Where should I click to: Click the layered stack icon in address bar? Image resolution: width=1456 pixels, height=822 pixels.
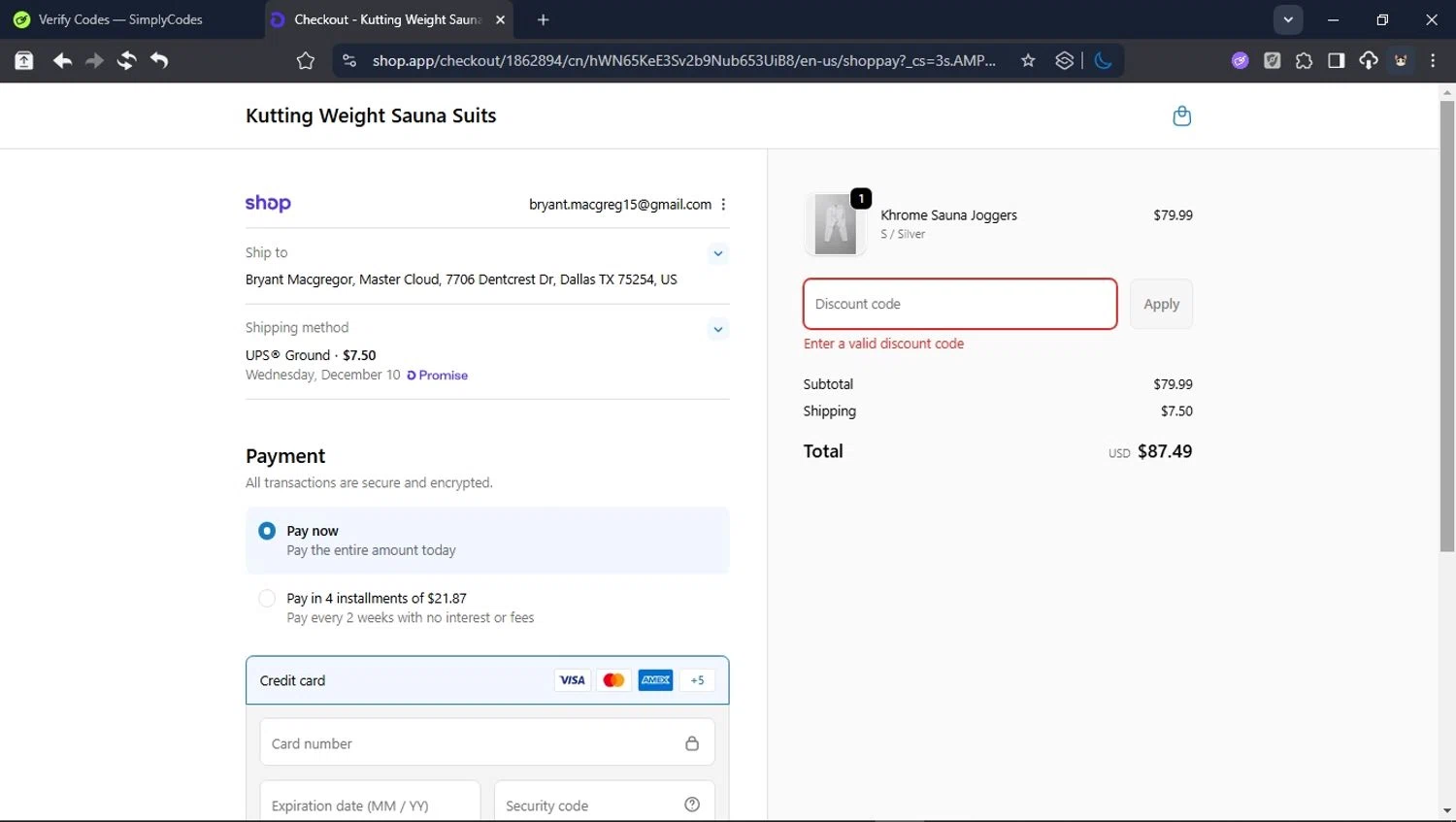(1065, 60)
